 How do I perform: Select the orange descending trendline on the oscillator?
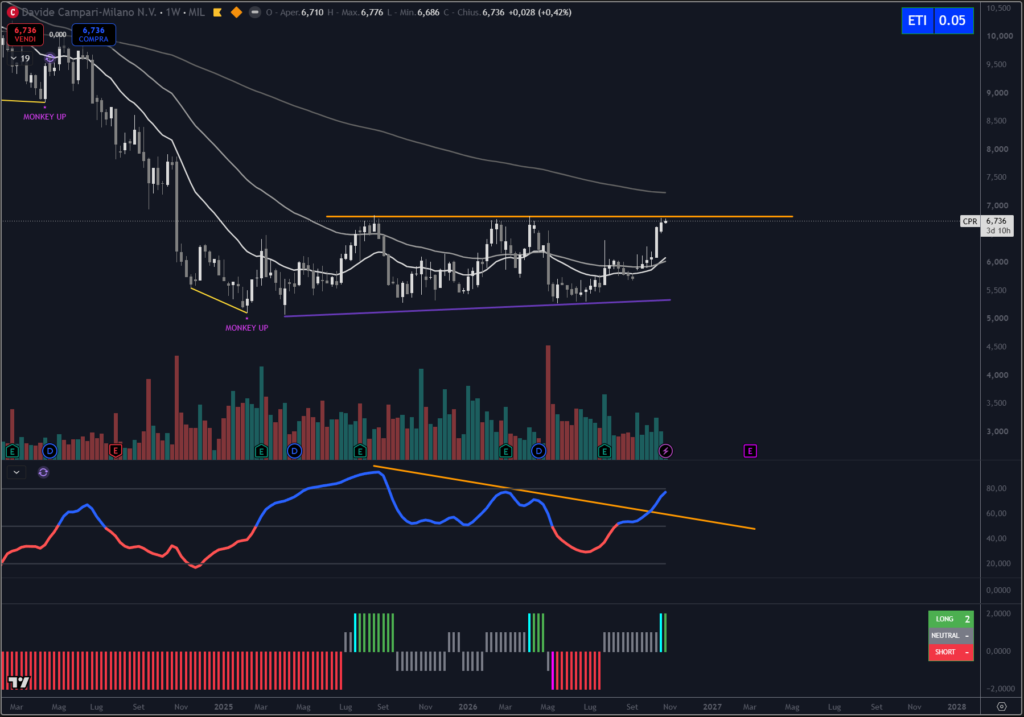564,497
